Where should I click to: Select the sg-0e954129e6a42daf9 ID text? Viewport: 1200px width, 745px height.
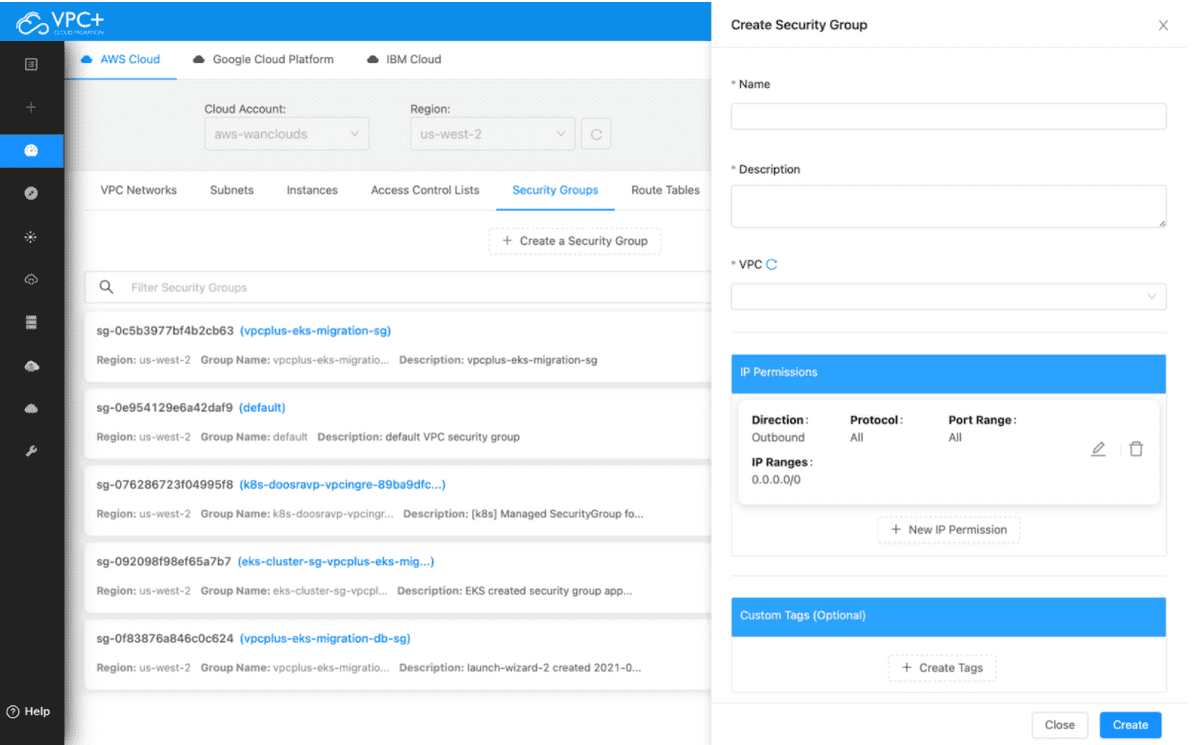point(164,408)
